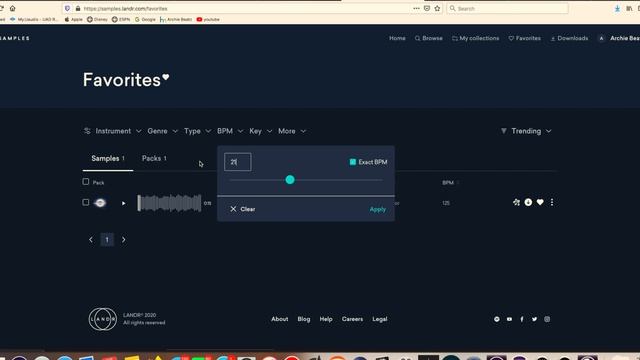640x360 pixels.
Task: Open the first footer social icon
Action: pyautogui.click(x=497, y=319)
